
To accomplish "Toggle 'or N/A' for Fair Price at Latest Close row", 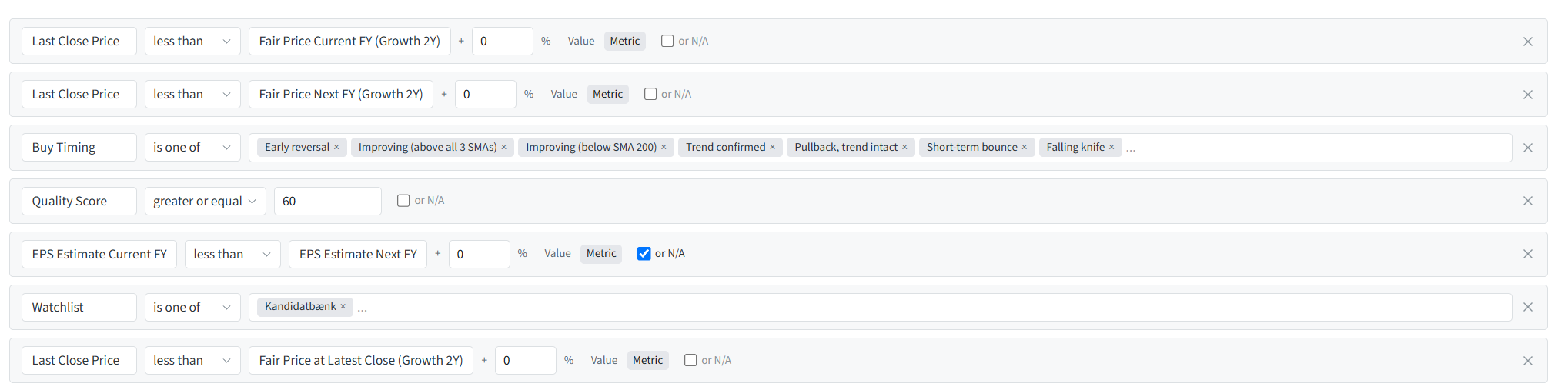I will tap(690, 360).
